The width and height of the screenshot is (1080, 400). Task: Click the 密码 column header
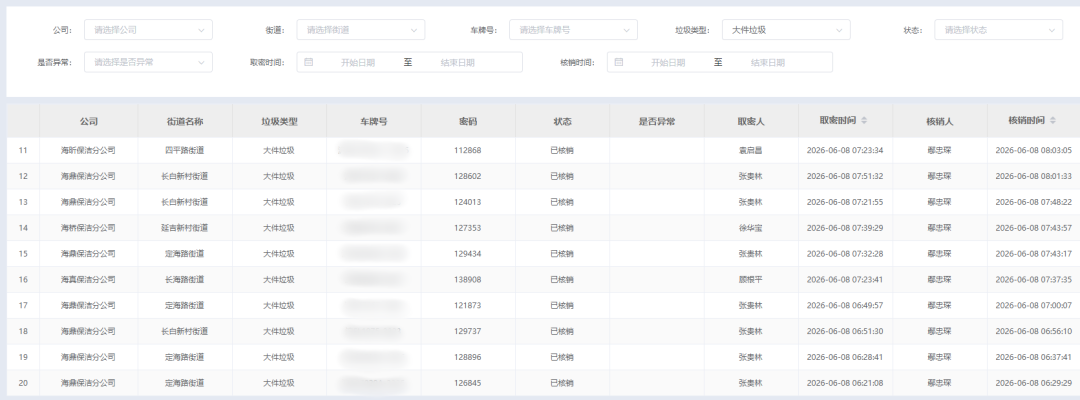pos(468,121)
